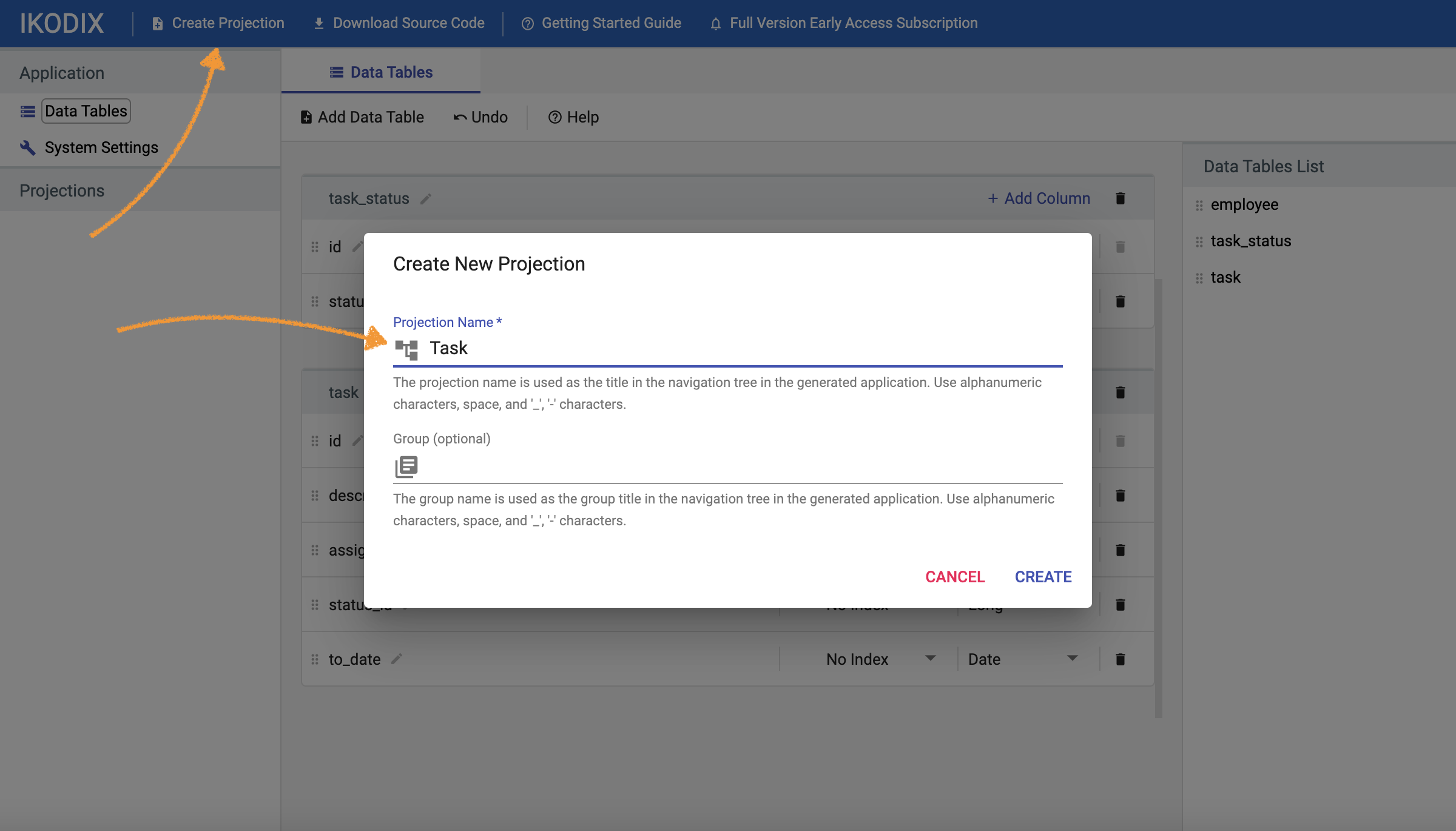Click the group icon in the Group field

click(x=406, y=466)
